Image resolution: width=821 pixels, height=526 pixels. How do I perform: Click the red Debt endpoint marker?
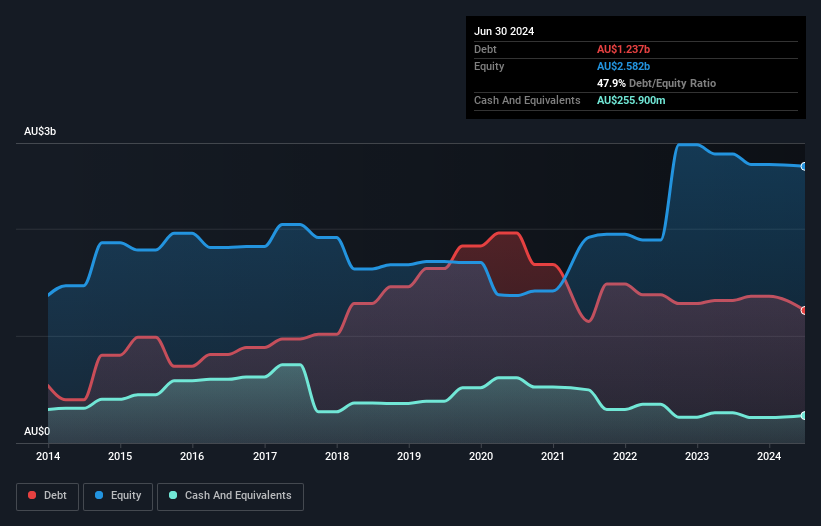[804, 310]
